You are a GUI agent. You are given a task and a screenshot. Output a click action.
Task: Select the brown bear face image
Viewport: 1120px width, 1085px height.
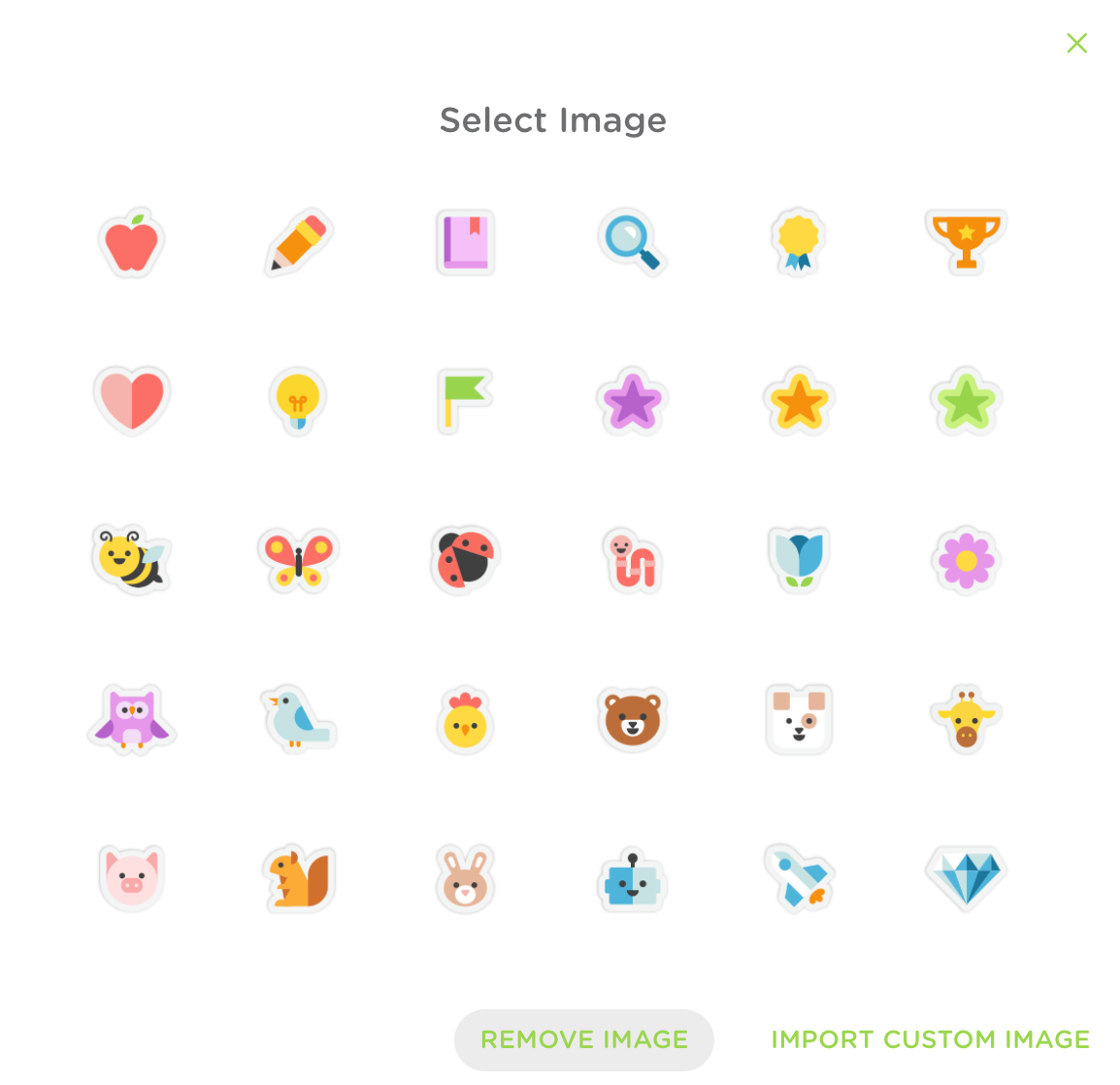pyautogui.click(x=632, y=719)
